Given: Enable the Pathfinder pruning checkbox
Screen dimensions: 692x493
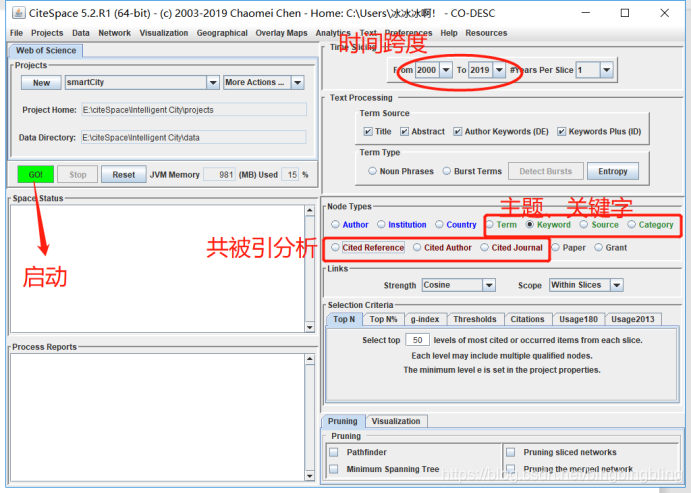Looking at the screenshot, I should coord(334,452).
